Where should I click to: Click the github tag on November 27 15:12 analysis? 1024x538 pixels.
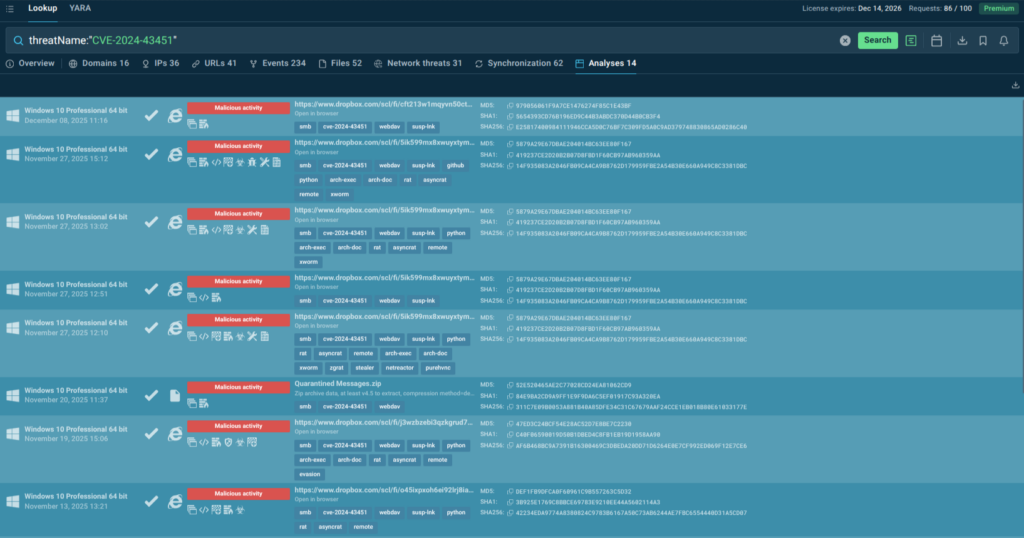pyautogui.click(x=455, y=165)
